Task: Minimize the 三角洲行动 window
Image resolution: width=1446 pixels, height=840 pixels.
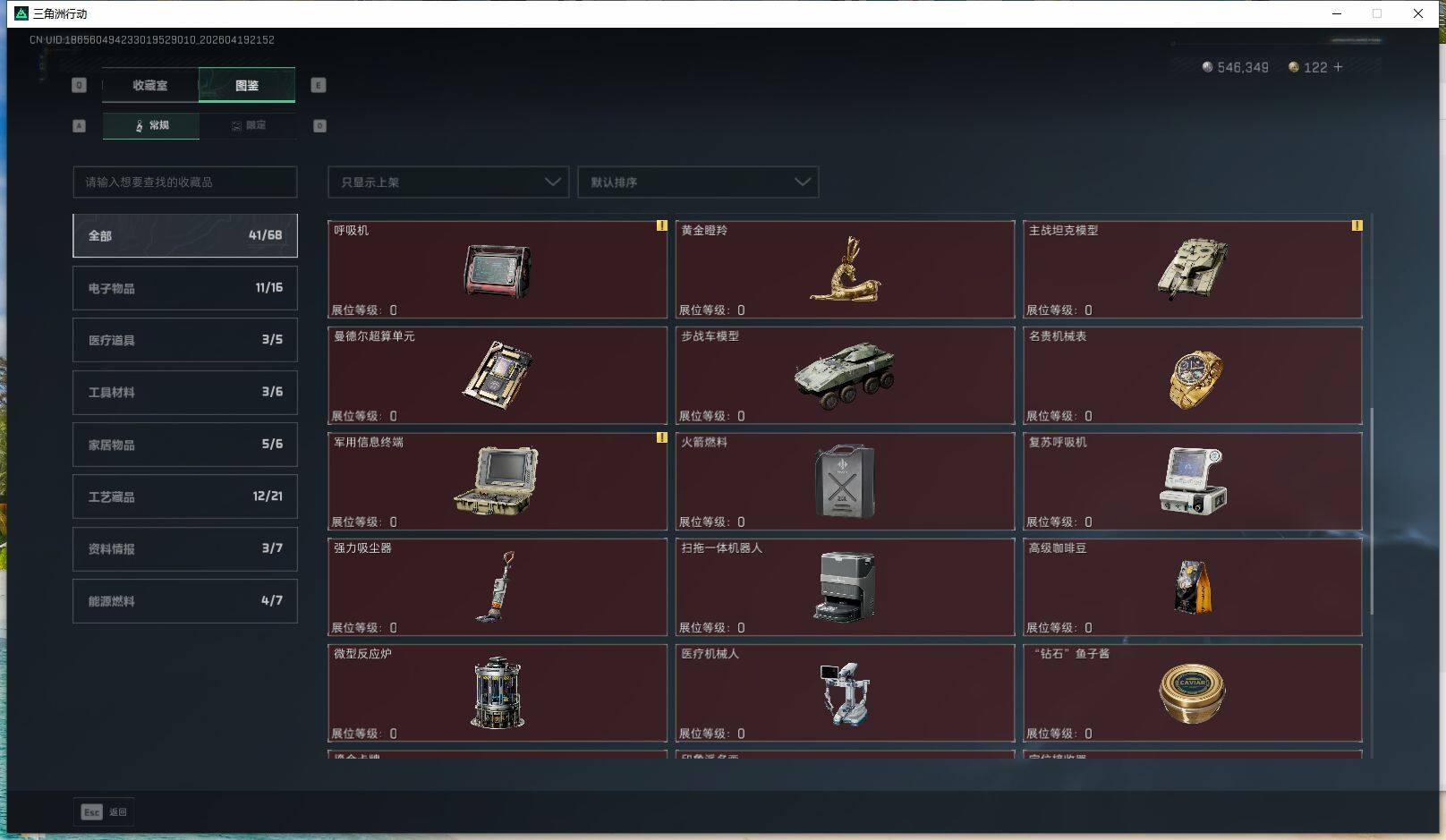Action: (x=1337, y=13)
